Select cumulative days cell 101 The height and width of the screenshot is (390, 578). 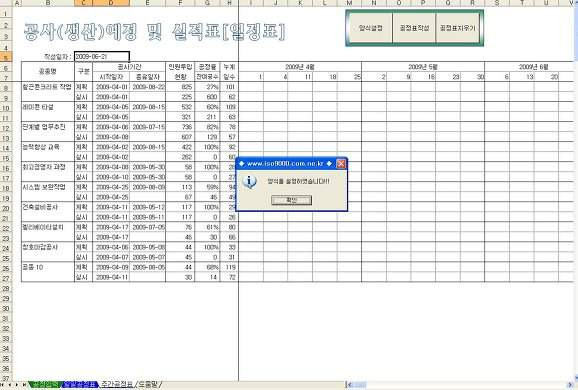click(x=229, y=87)
